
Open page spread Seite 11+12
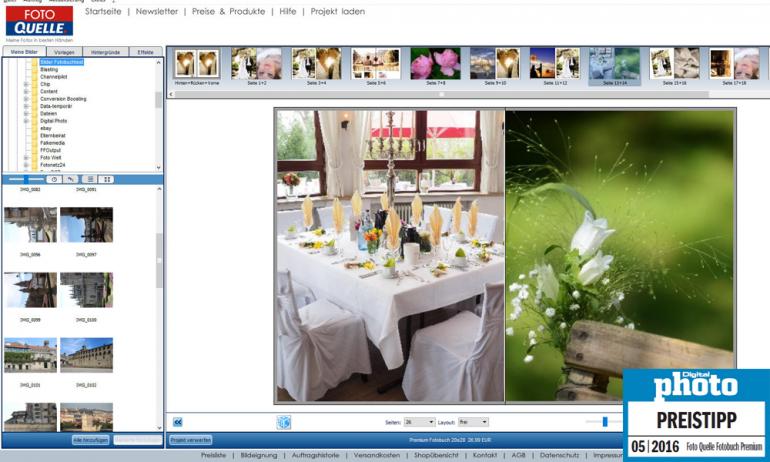pyautogui.click(x=555, y=67)
